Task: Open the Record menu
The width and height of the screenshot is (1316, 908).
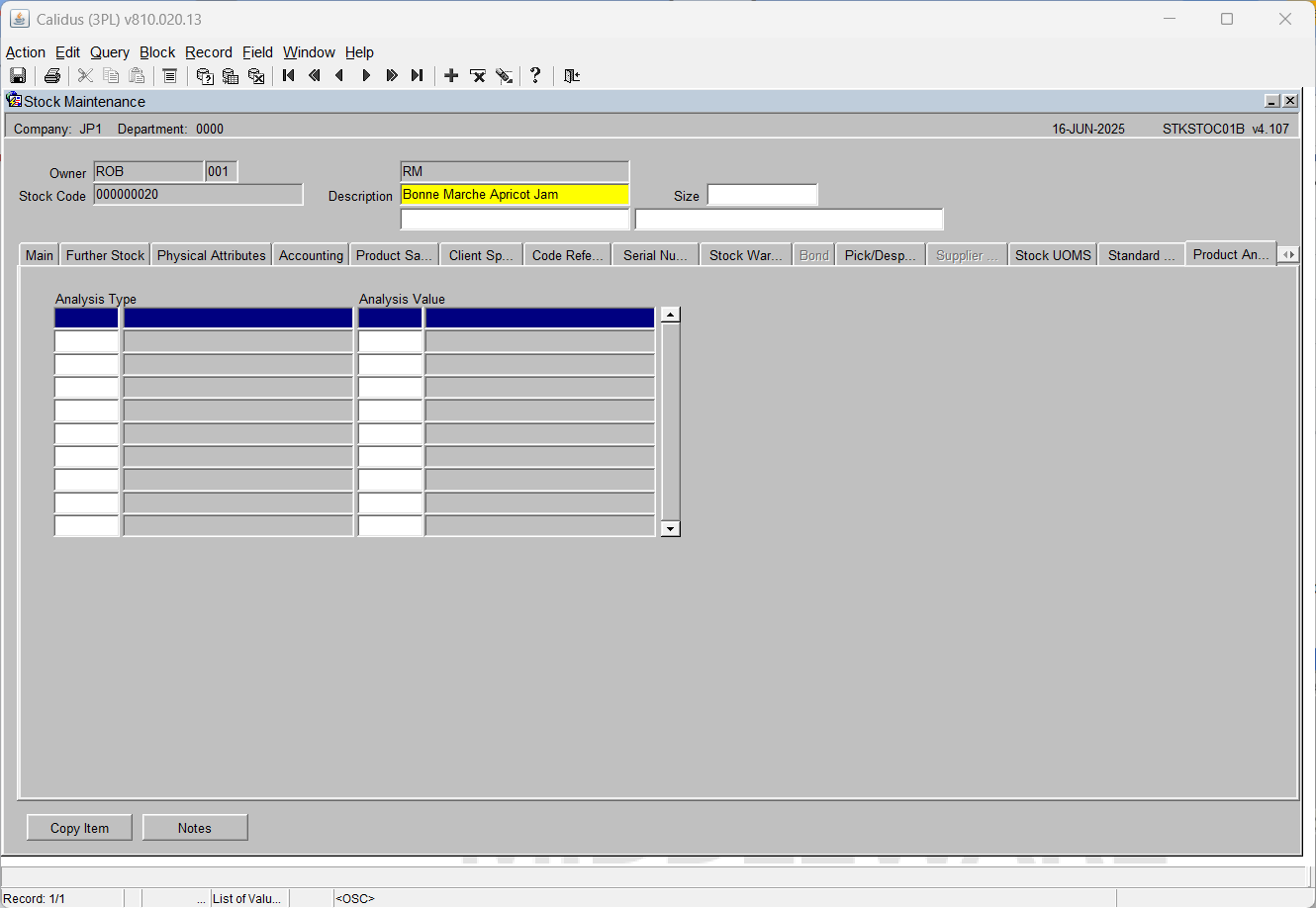Action: coord(209,52)
